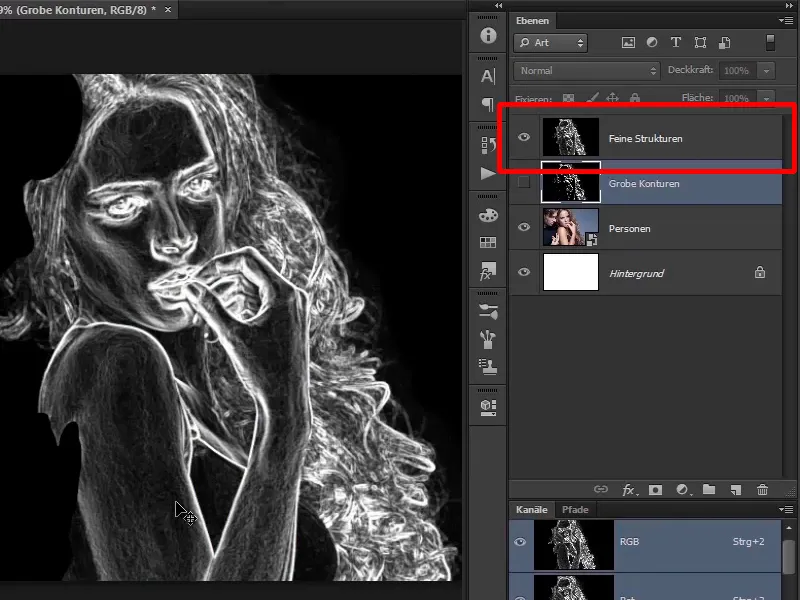
Task: Click the Deckkraft opacity value field
Action: pyautogui.click(x=738, y=71)
